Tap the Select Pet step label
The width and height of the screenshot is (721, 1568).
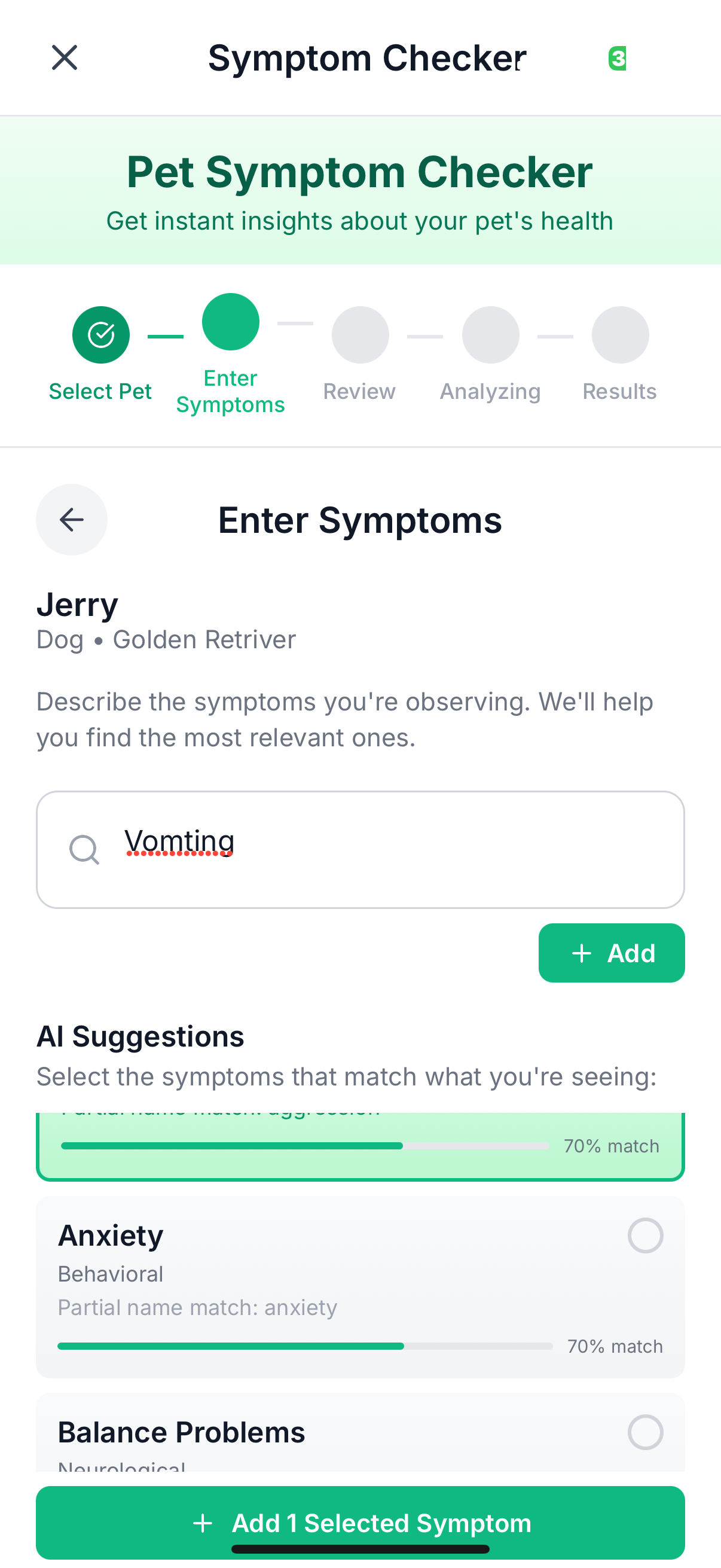pos(100,391)
